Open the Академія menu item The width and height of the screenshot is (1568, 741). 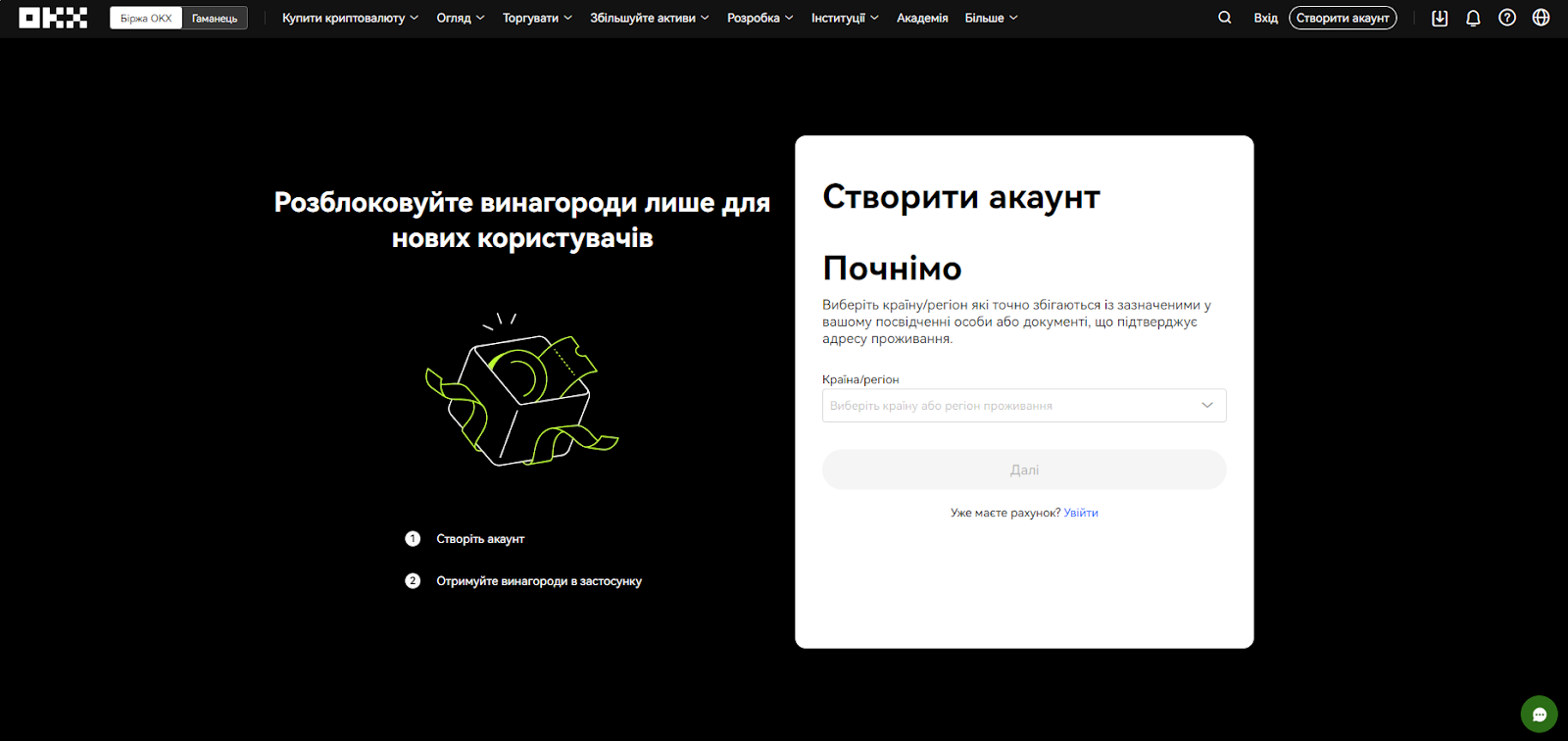click(922, 18)
